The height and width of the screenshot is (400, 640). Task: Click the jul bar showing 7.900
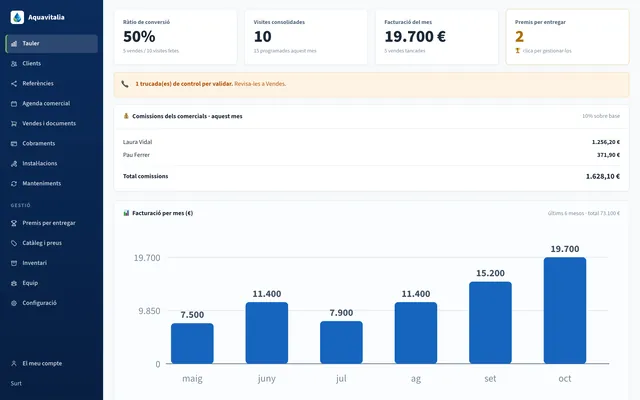pos(341,342)
